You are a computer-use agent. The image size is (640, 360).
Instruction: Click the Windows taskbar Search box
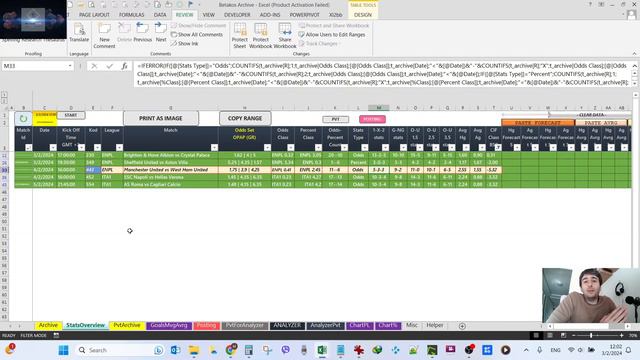point(120,350)
